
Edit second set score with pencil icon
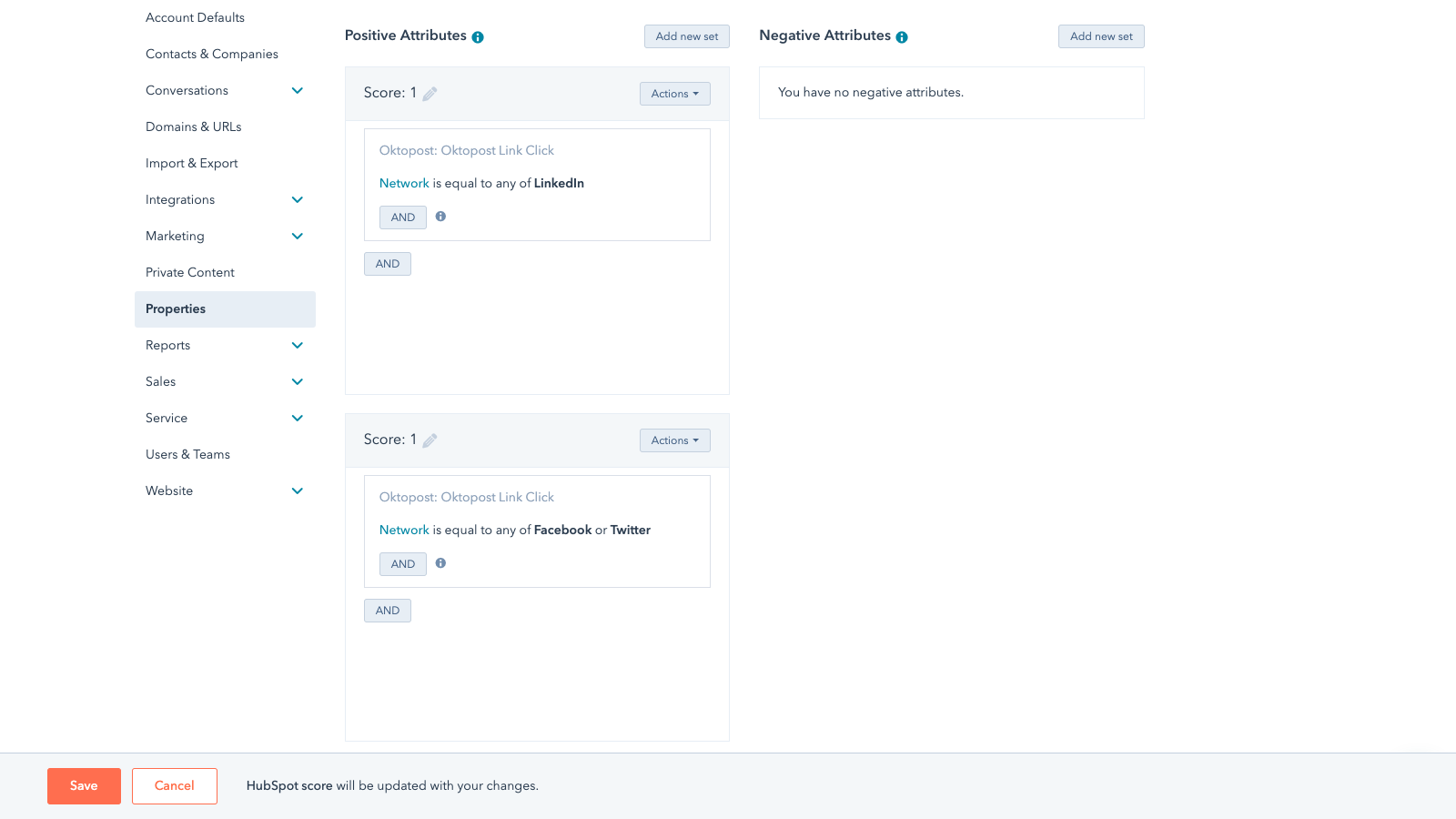(430, 440)
